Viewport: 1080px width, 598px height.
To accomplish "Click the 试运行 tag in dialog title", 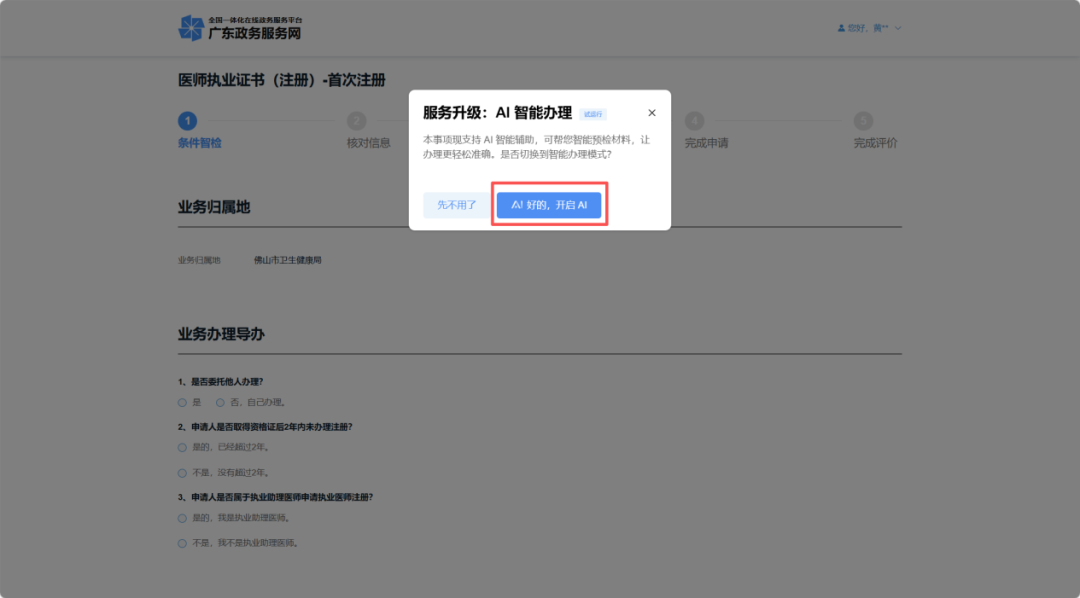I will (x=593, y=114).
